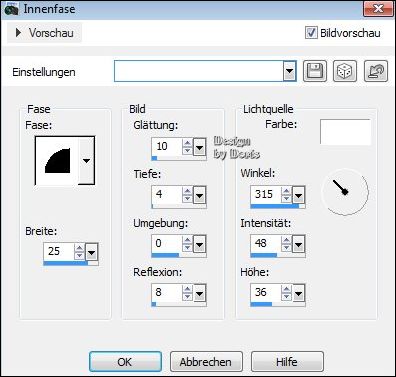The height and width of the screenshot is (377, 396).
Task: Click the Umgebung value field showing 0
Action: click(167, 244)
